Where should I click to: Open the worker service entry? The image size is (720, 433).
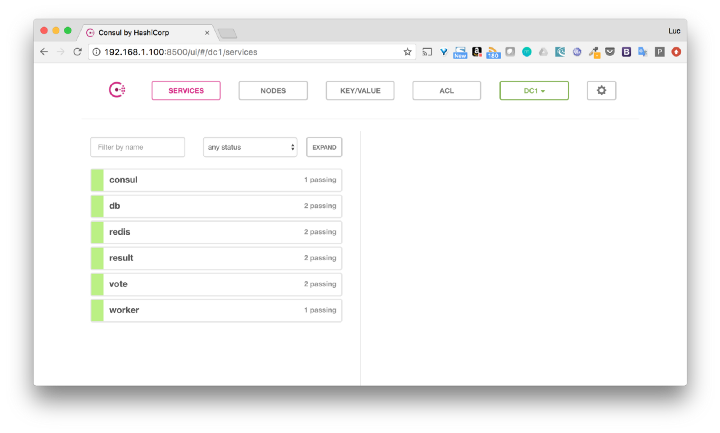(x=216, y=310)
